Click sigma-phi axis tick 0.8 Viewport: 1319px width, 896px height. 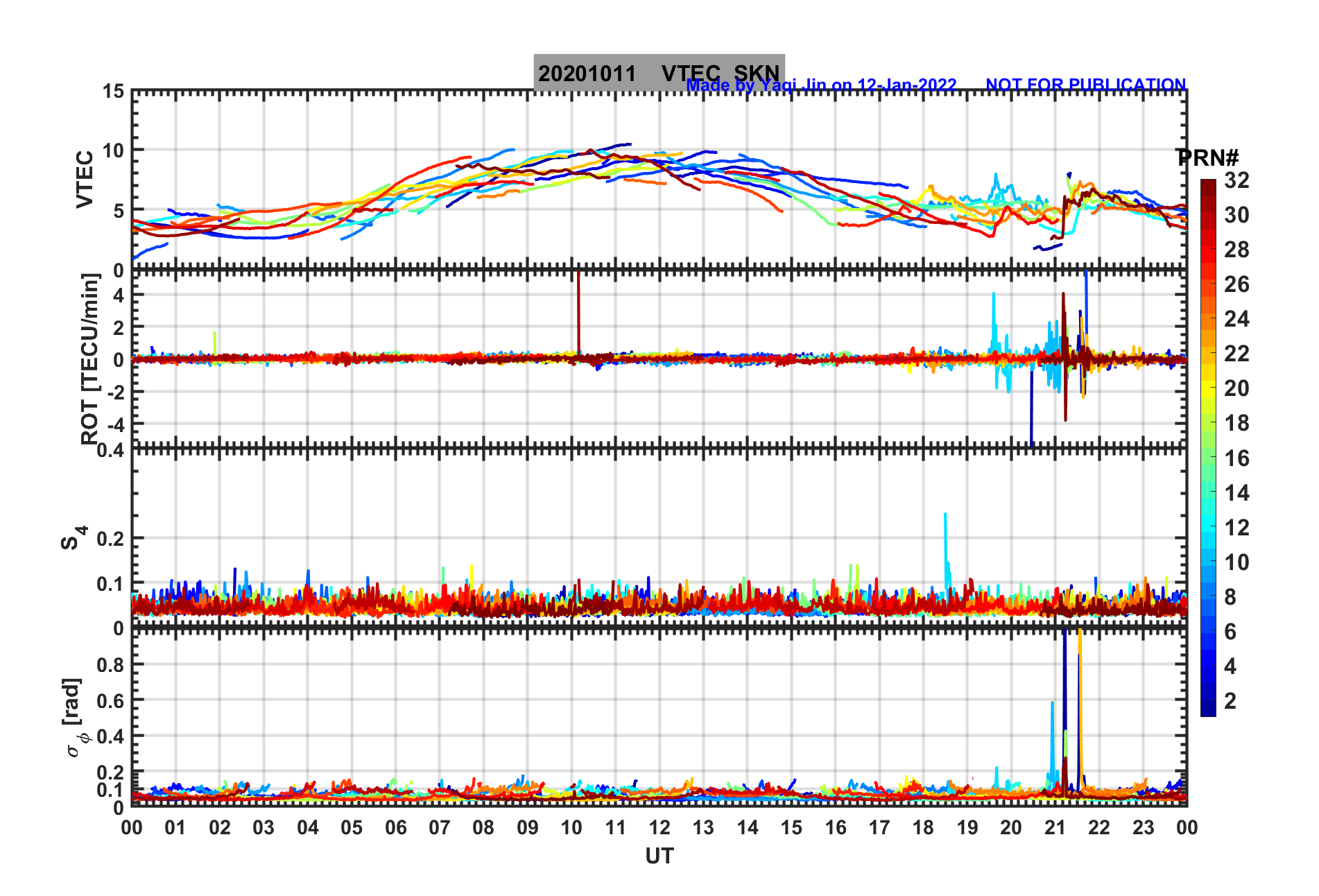point(111,664)
